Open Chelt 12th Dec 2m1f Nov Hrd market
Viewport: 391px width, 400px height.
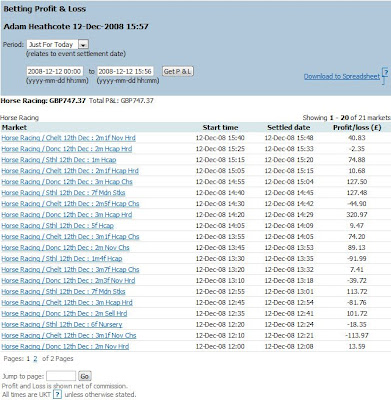[68, 138]
